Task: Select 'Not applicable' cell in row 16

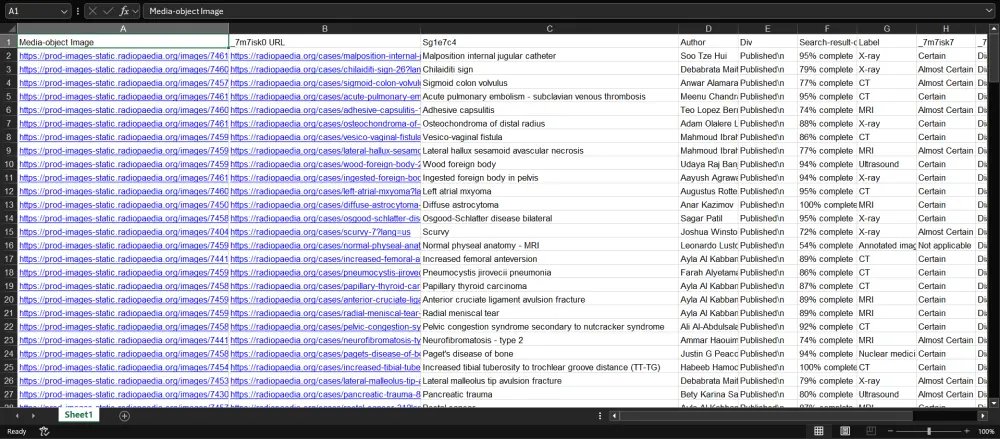Action: click(x=946, y=246)
